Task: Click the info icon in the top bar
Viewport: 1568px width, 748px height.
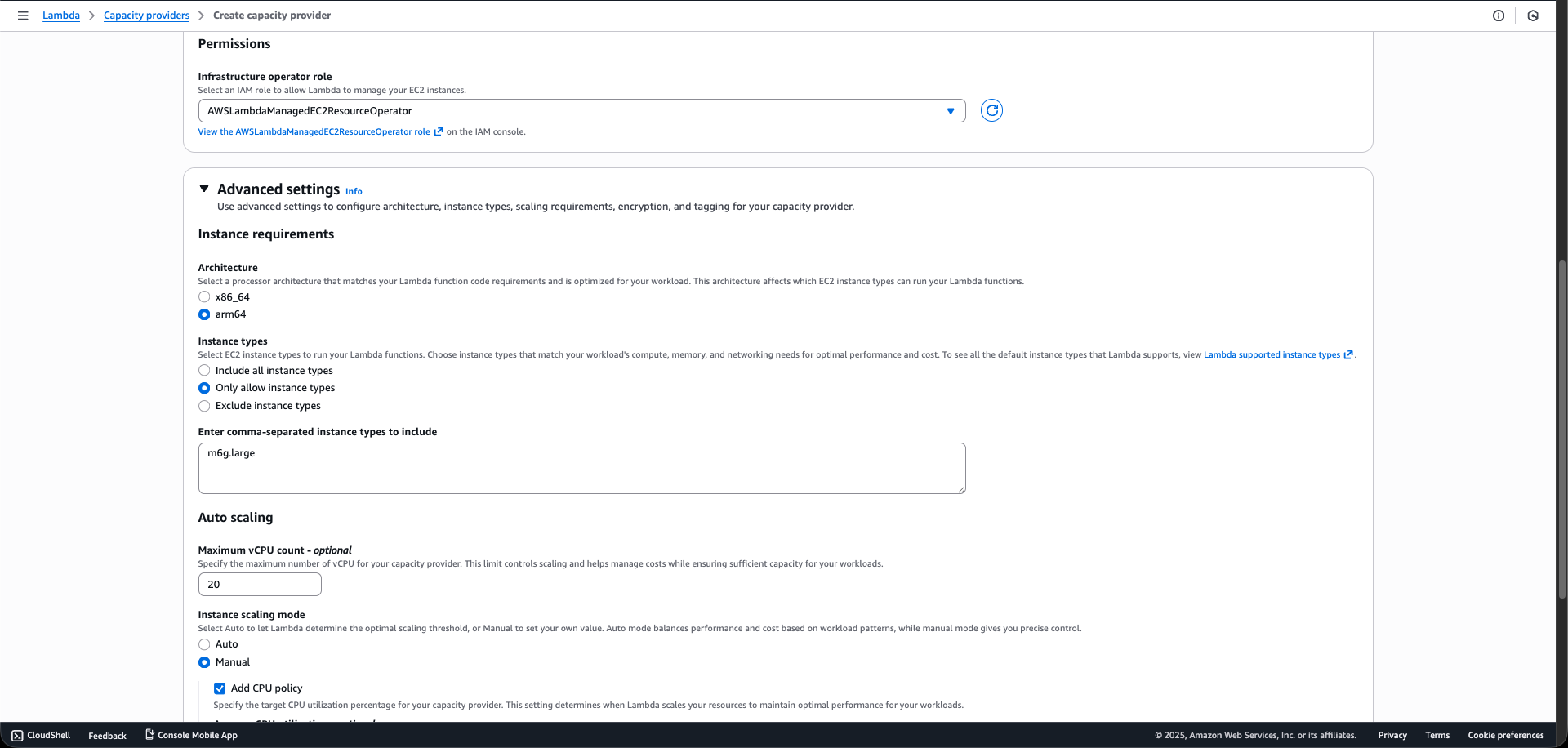Action: 1499,16
